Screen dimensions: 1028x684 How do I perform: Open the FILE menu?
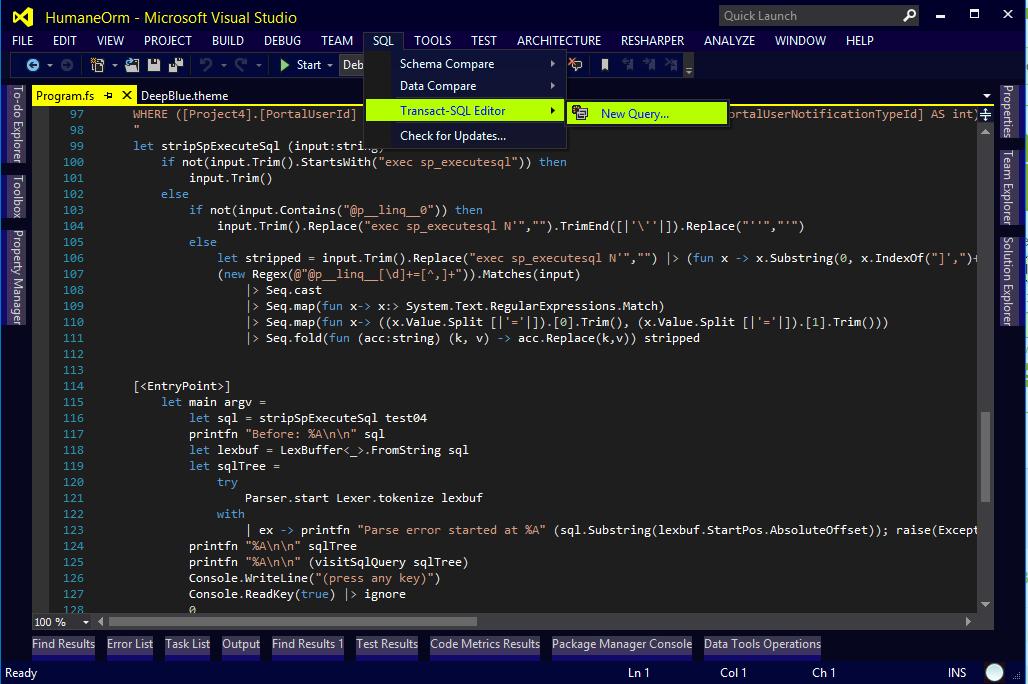[22, 41]
